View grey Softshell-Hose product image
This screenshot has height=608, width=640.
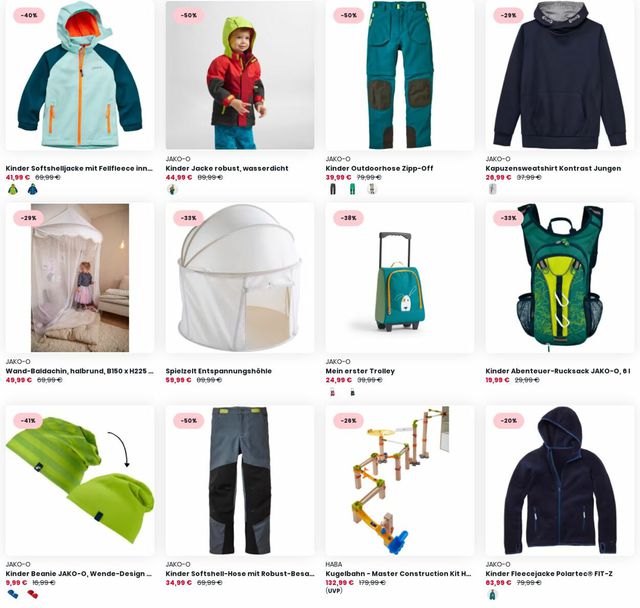(240, 480)
